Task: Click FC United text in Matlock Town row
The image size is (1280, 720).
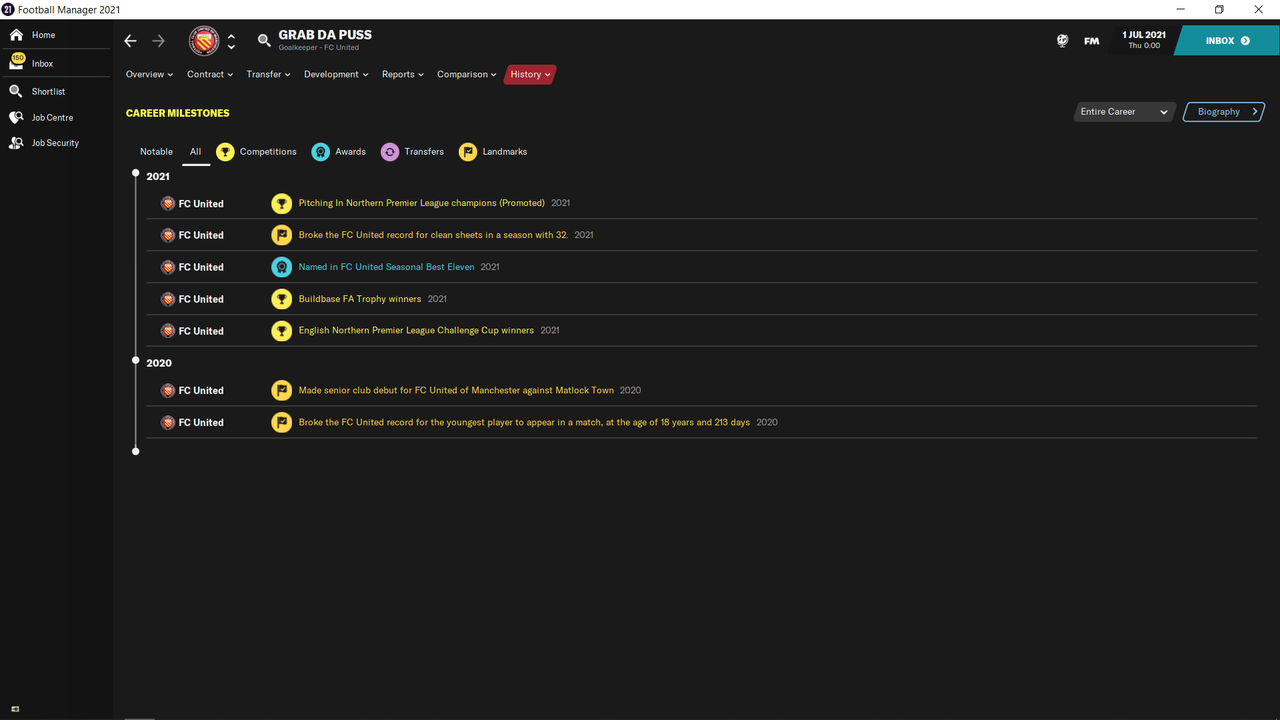Action: [201, 391]
